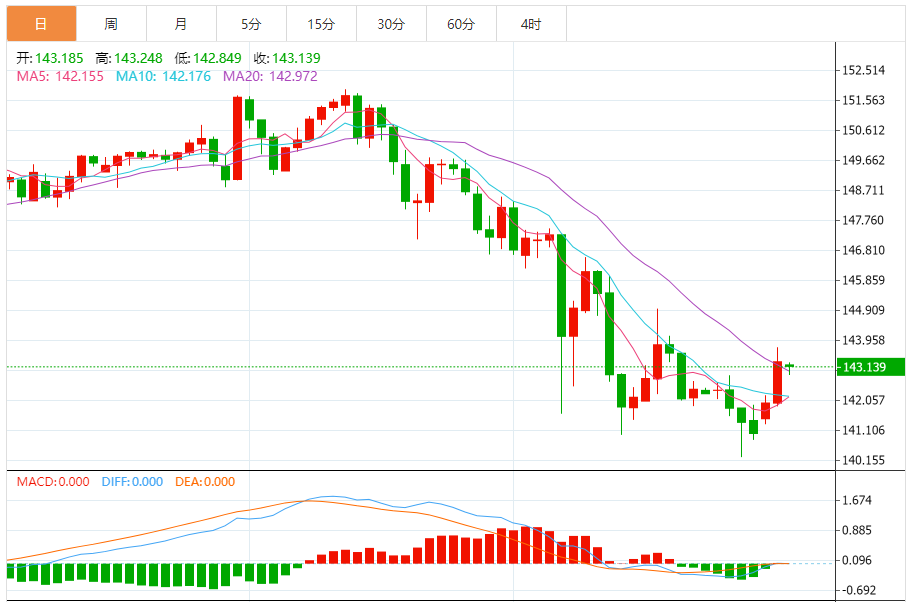Click the MA5: 142.155 indicator label
The width and height of the screenshot is (912, 602).
pos(60,76)
